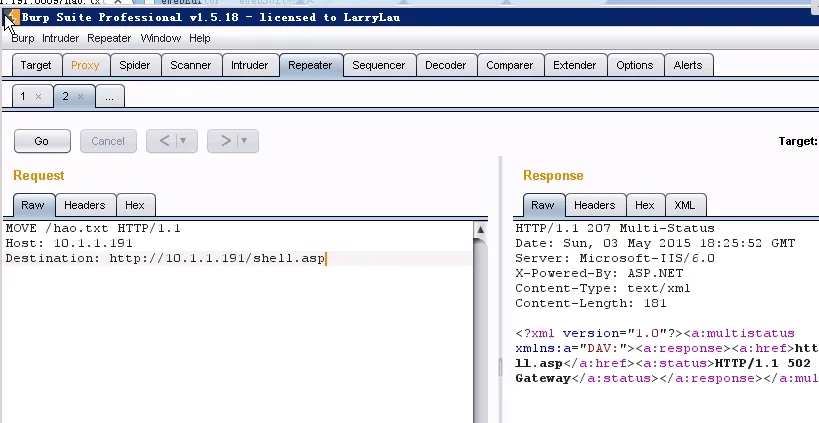The height and width of the screenshot is (423, 819).
Task: Expand the forward history dropdown arrow
Action: [x=244, y=141]
